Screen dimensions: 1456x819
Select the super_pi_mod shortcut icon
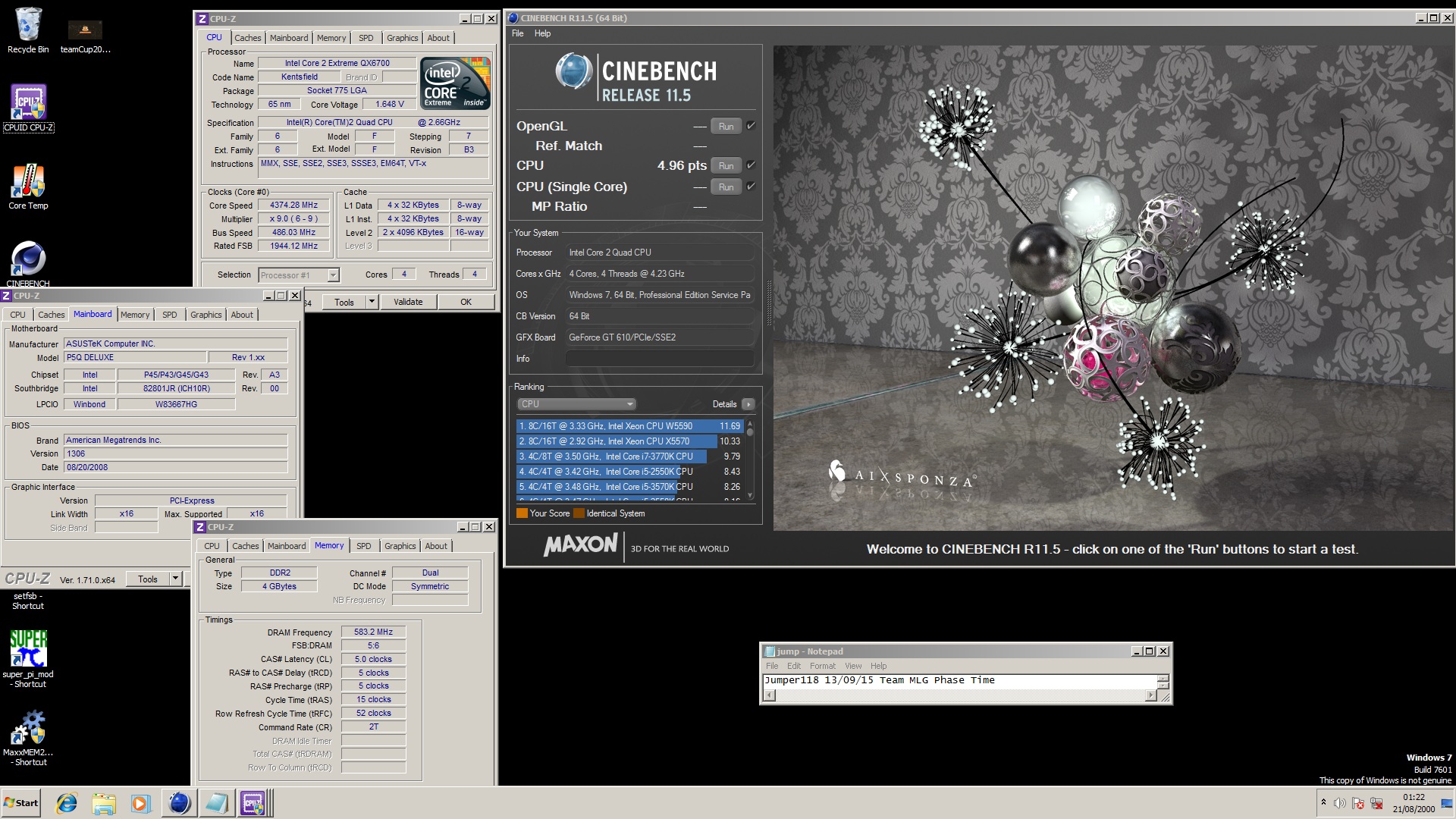[28, 658]
